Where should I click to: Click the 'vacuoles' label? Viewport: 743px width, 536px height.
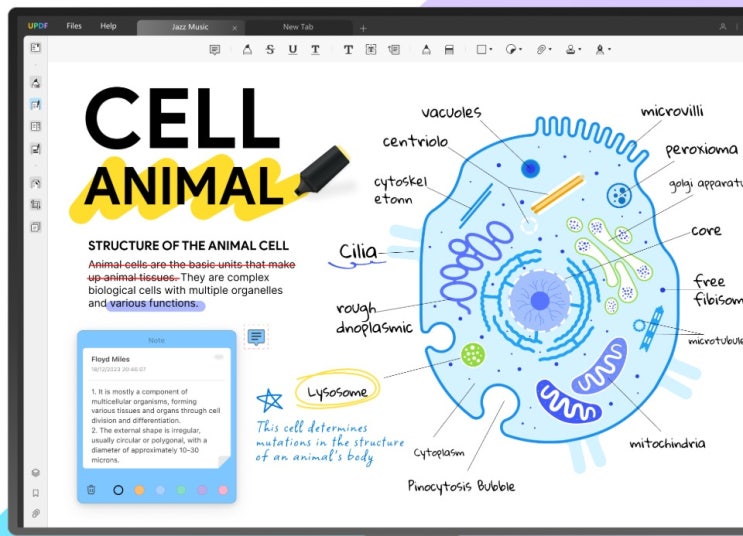pyautogui.click(x=451, y=112)
